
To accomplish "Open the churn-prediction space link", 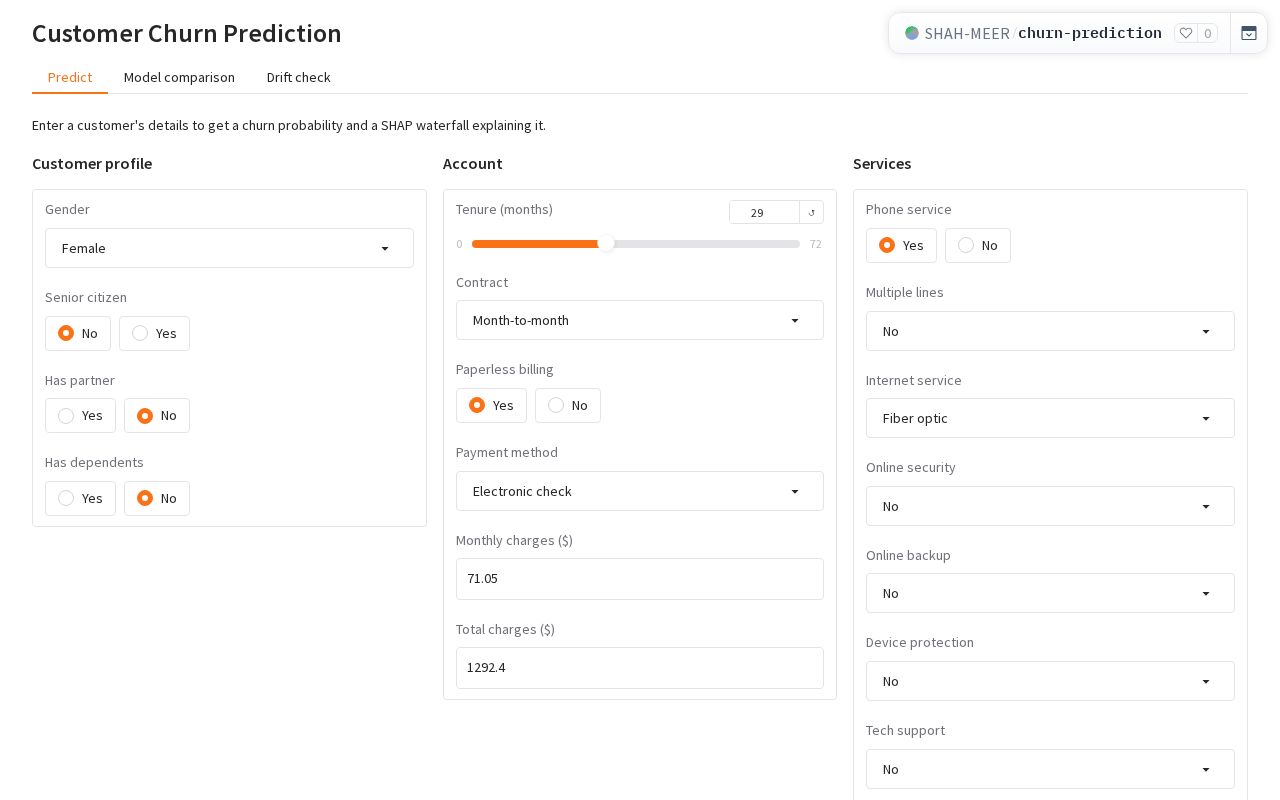I will [1090, 33].
